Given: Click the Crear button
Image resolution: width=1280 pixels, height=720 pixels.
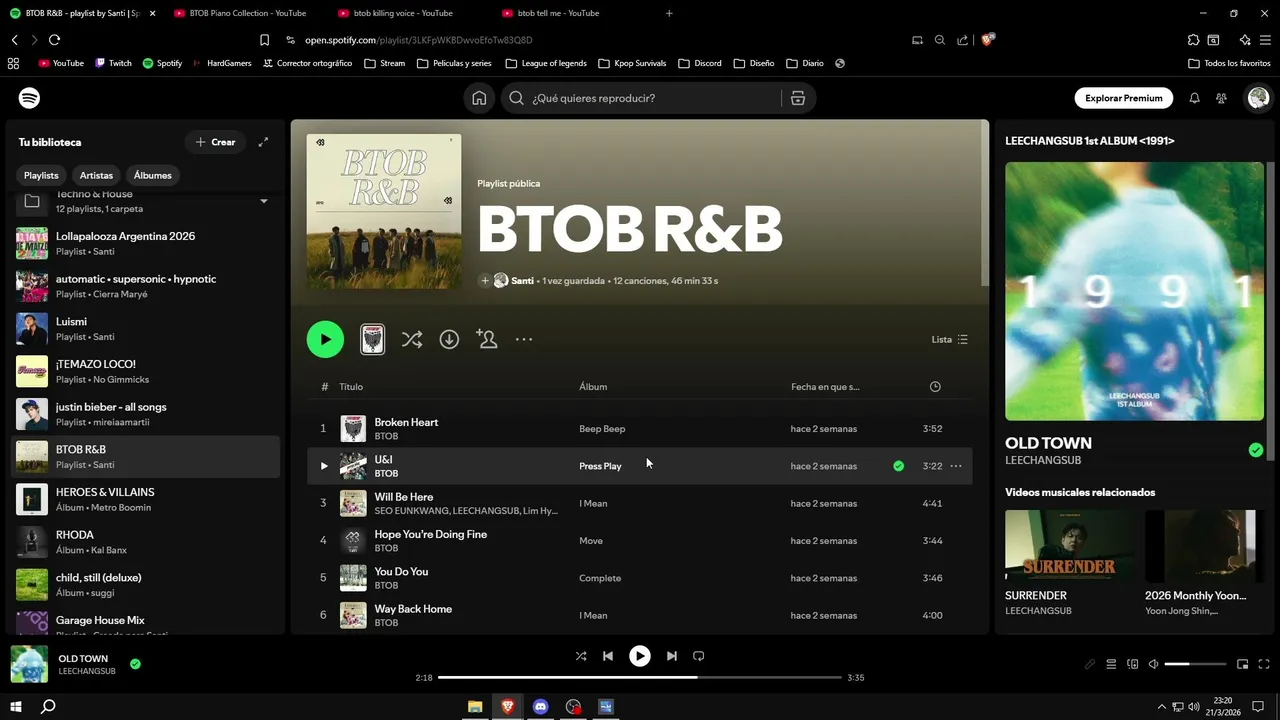Looking at the screenshot, I should [x=216, y=142].
